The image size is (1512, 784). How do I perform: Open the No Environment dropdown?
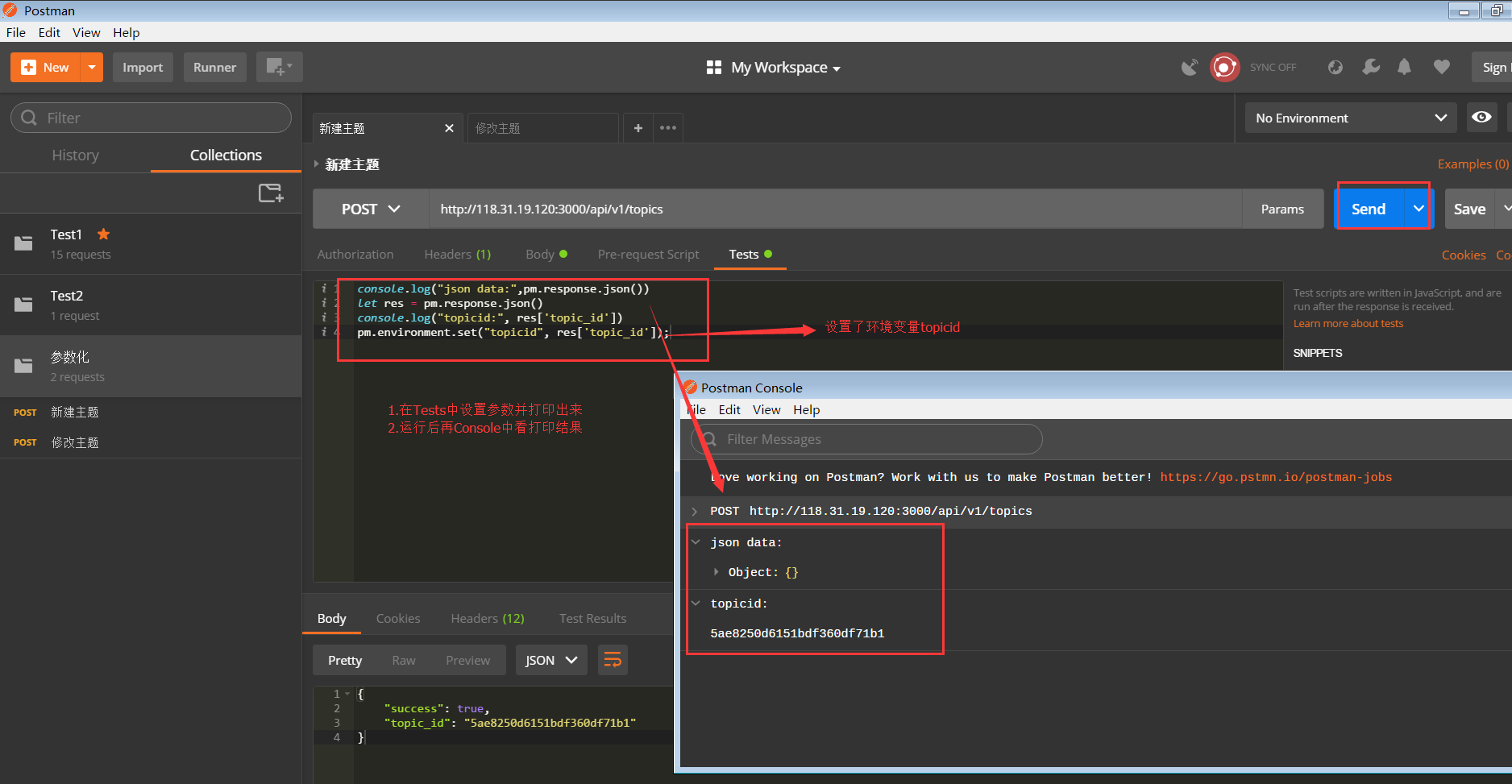tap(1351, 118)
